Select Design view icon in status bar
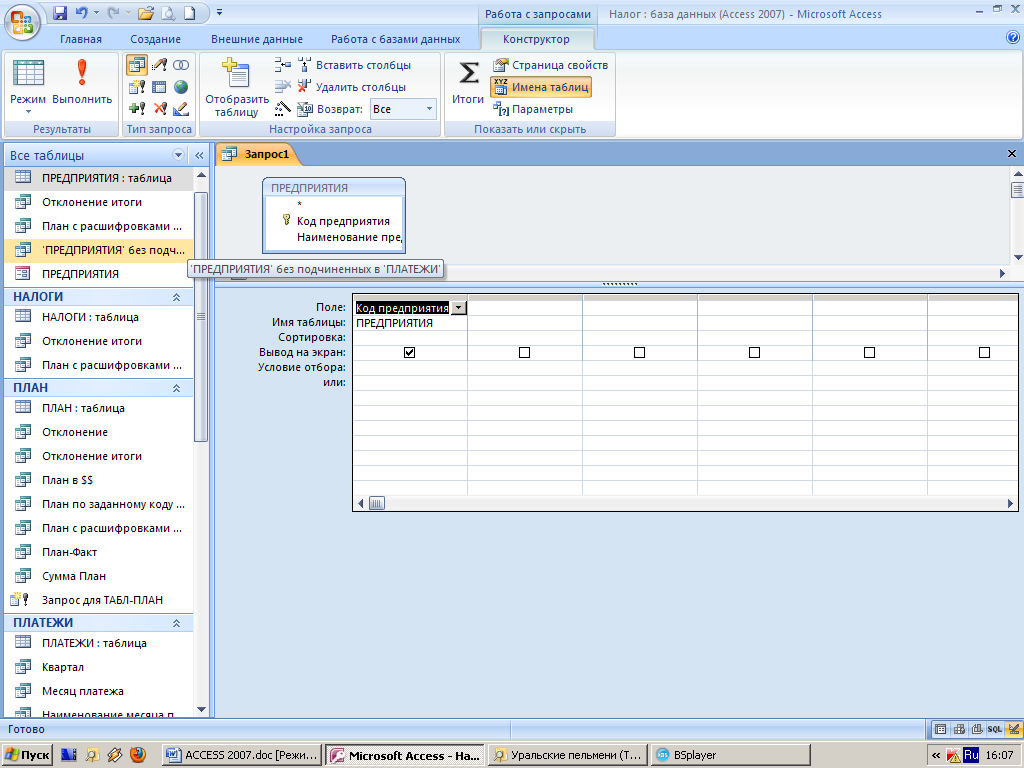The width and height of the screenshot is (1024, 768). [x=1014, y=729]
